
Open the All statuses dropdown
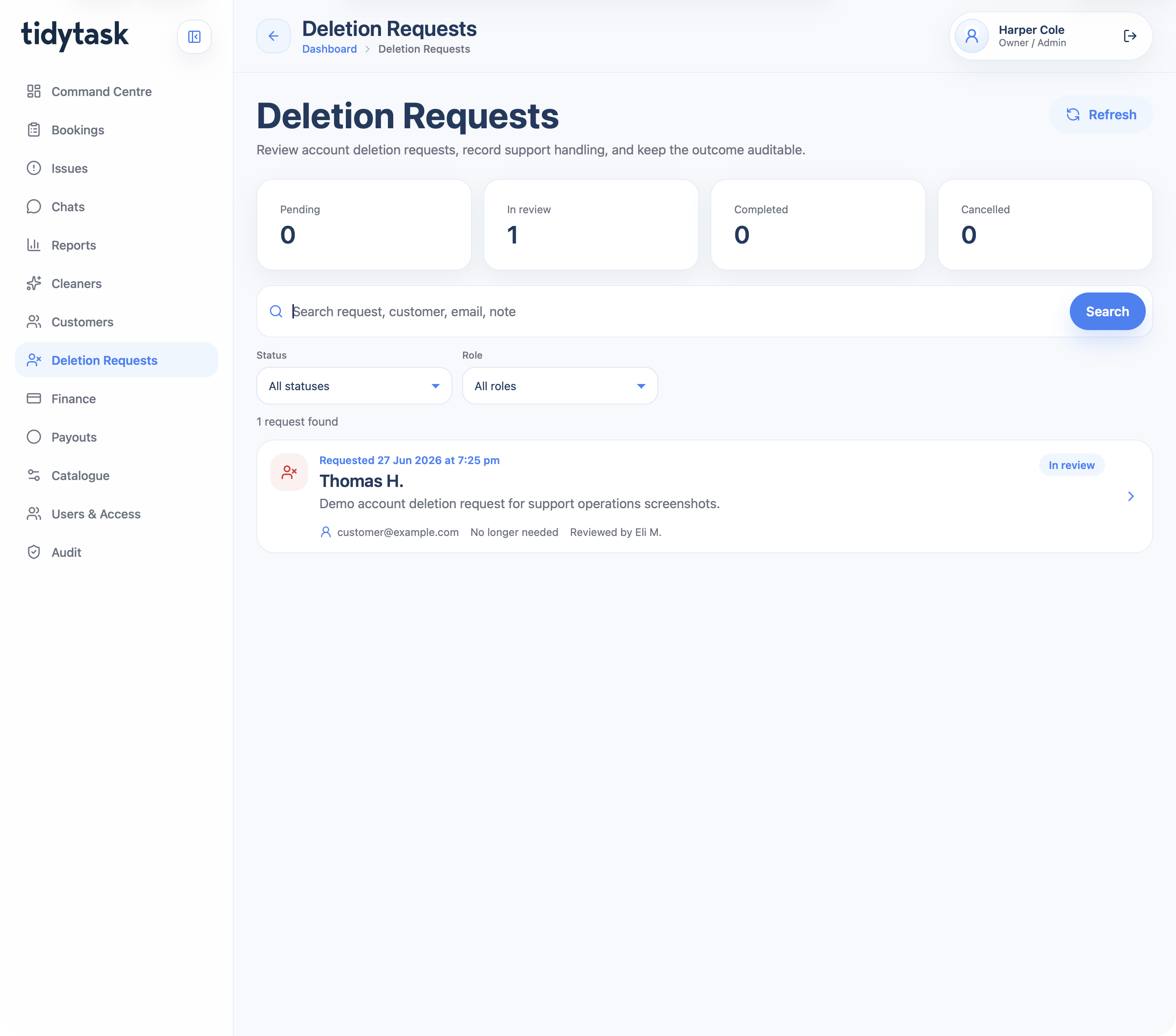pos(354,386)
